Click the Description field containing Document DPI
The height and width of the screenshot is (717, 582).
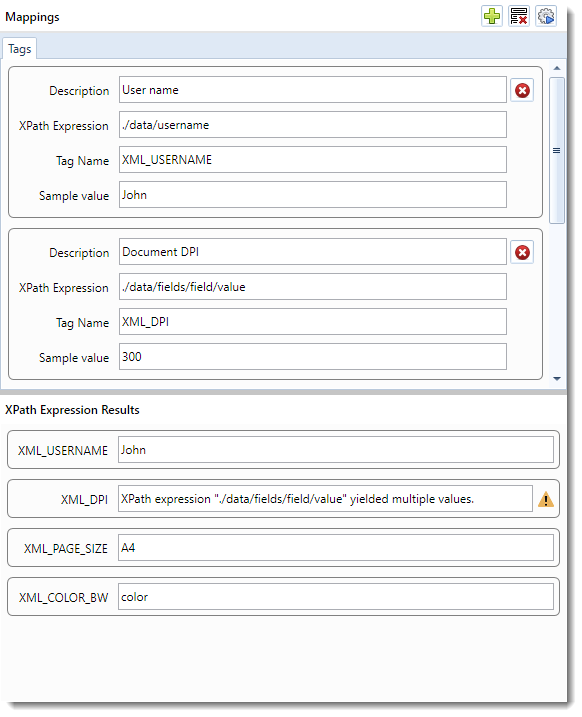point(313,251)
